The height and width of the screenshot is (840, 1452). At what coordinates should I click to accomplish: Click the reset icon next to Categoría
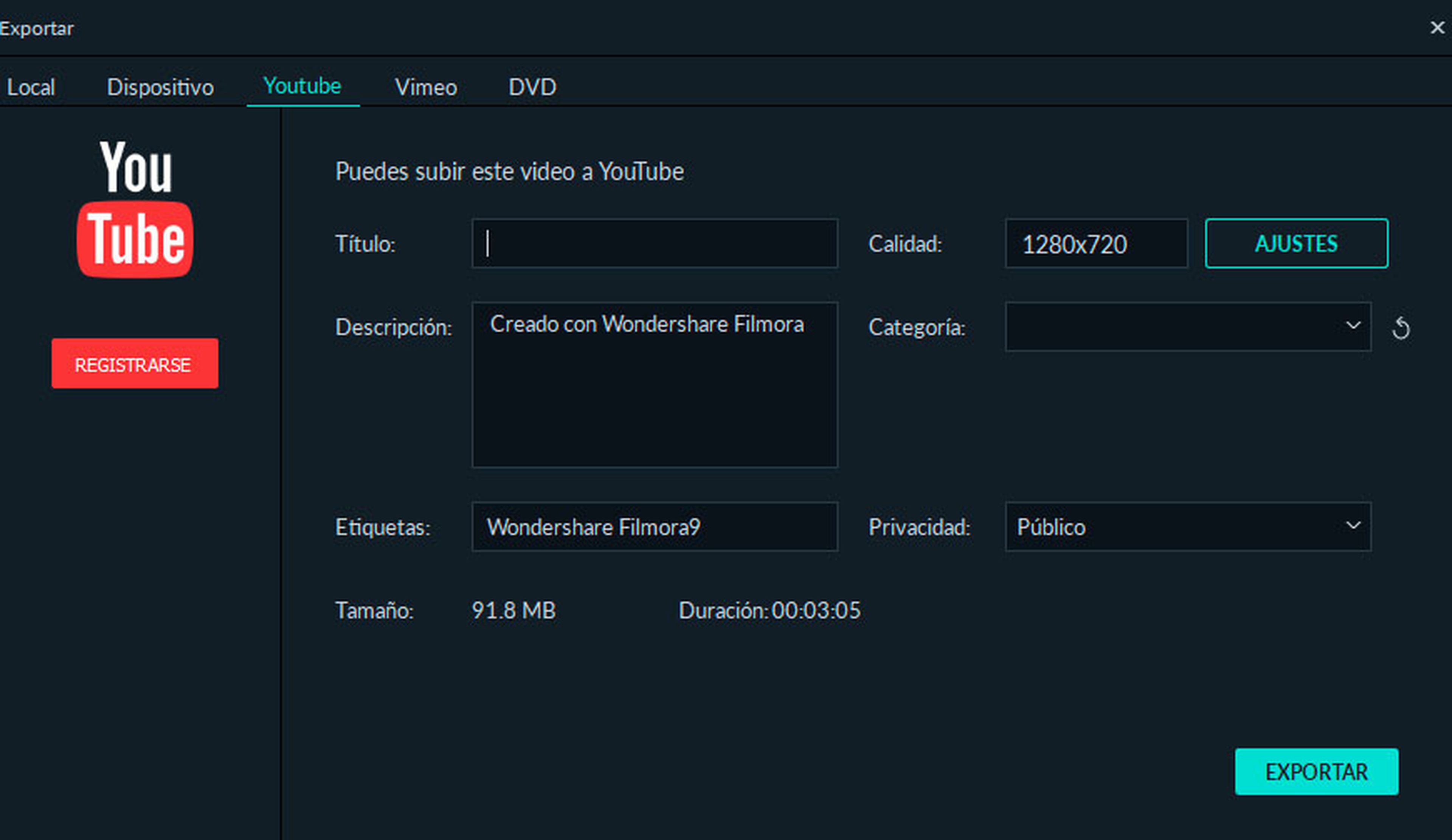click(1401, 328)
